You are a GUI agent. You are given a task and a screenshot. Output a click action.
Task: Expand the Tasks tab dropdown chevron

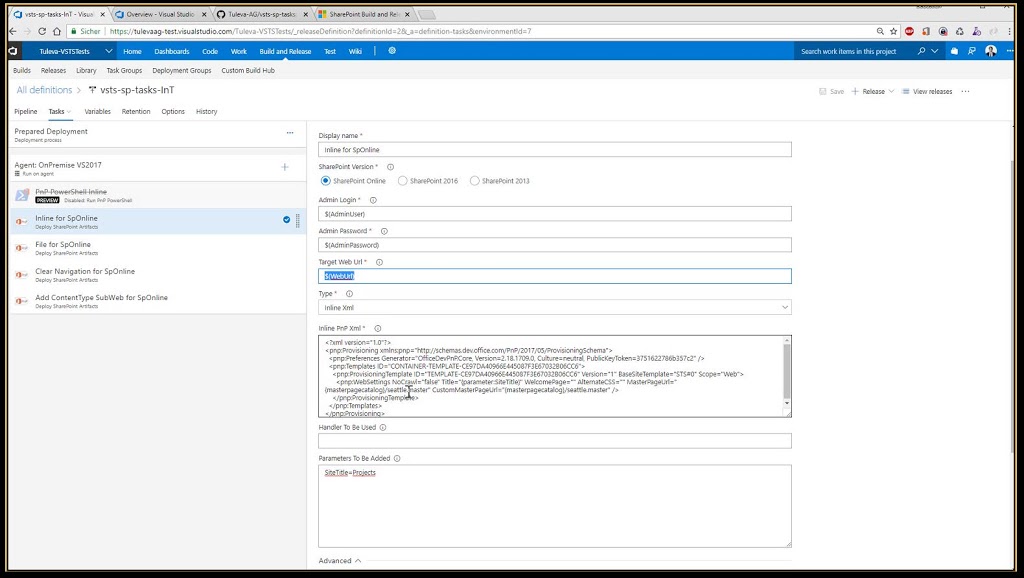click(69, 112)
